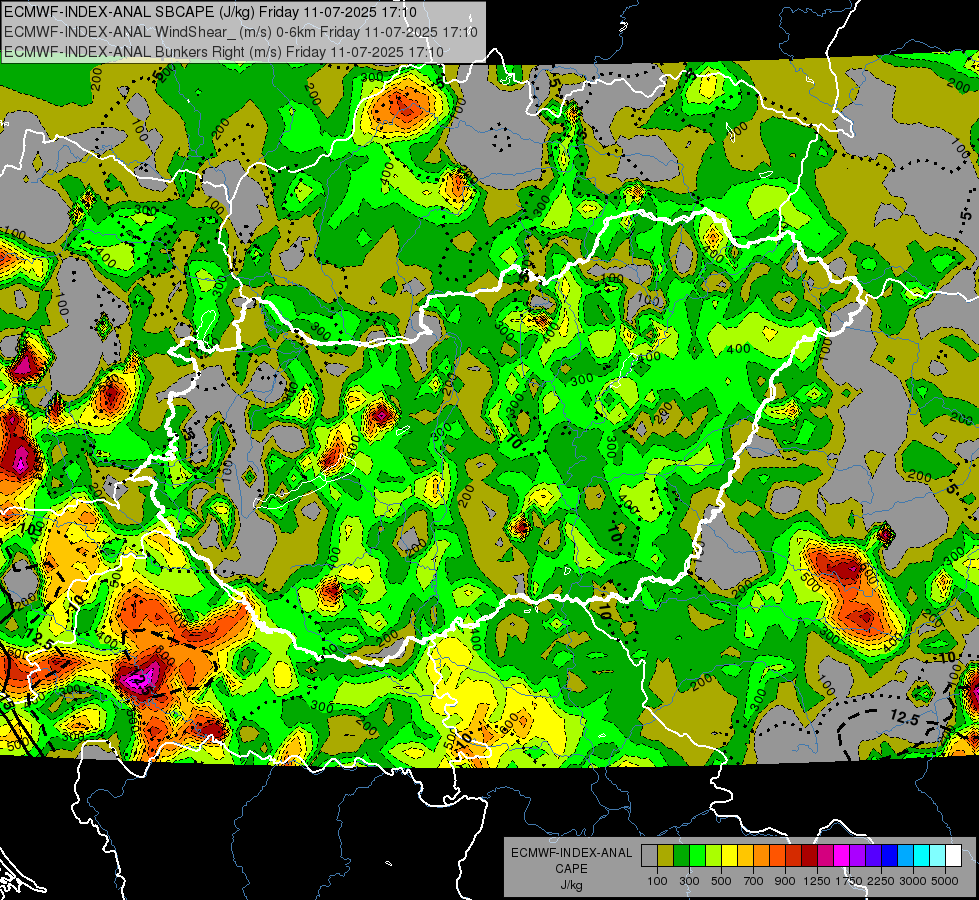
Task: Click the 1250 tick label on the legend
Action: click(817, 881)
